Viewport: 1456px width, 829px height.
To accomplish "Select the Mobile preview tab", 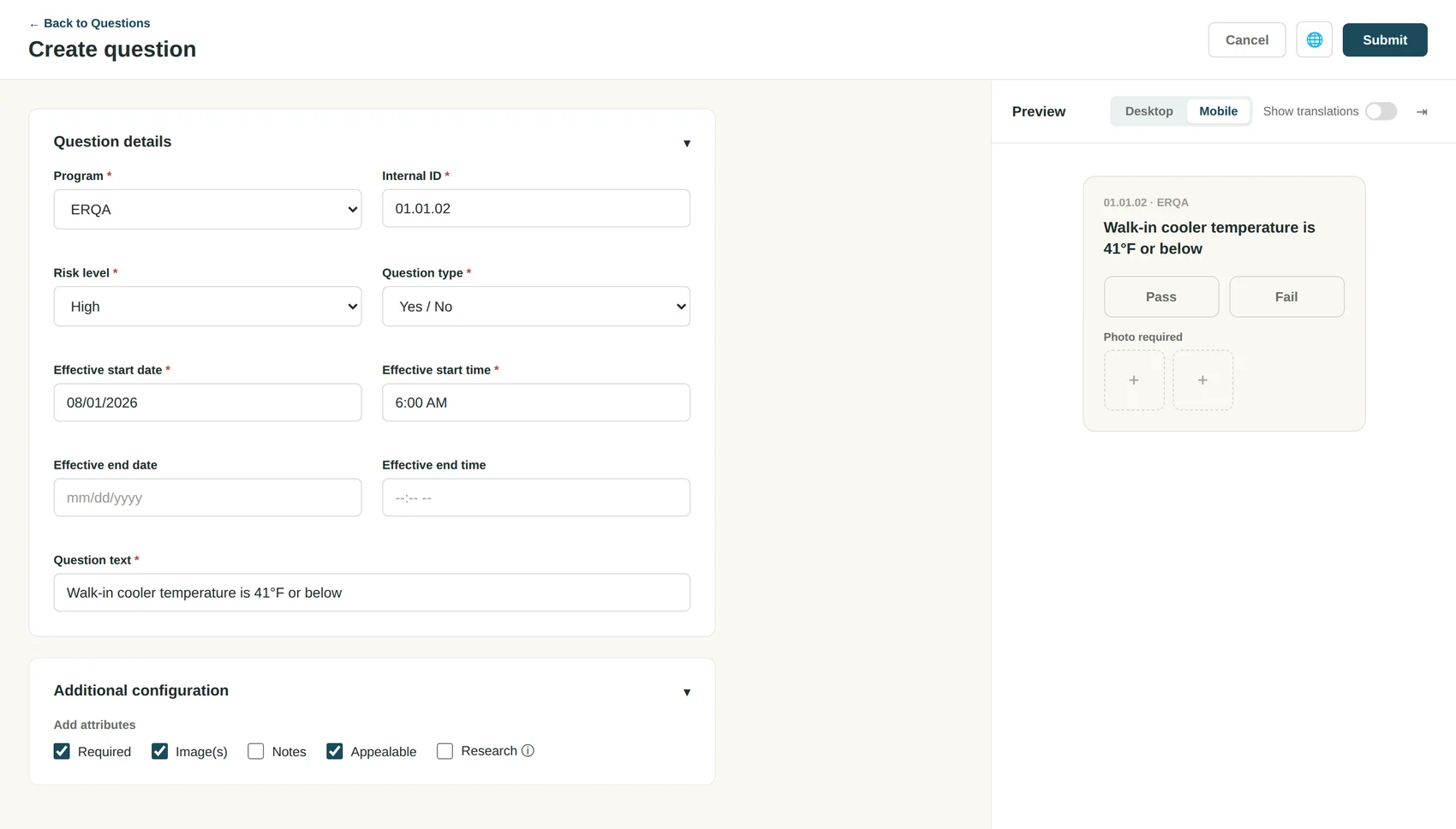I will 1218,111.
